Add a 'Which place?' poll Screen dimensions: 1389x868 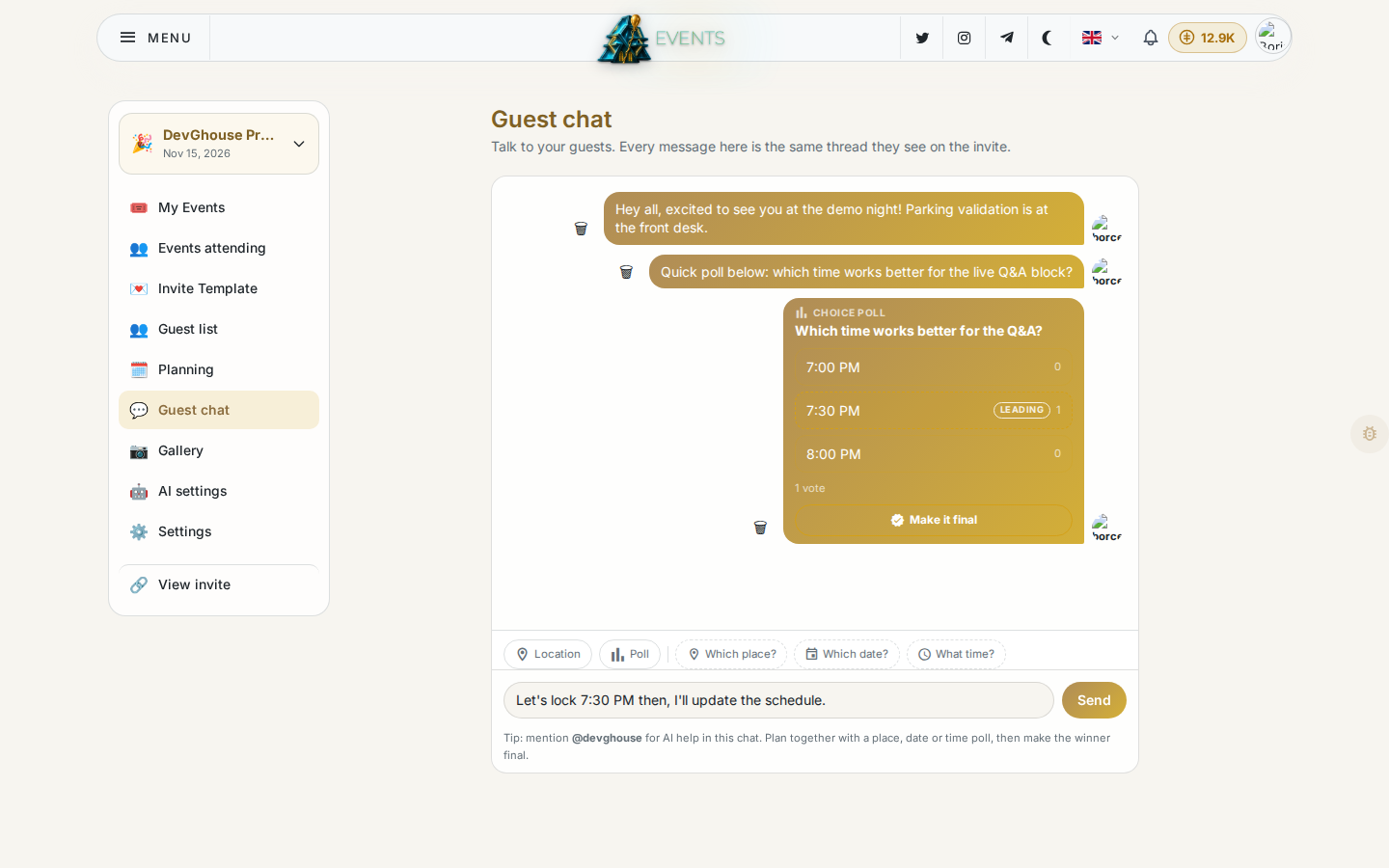click(x=731, y=654)
